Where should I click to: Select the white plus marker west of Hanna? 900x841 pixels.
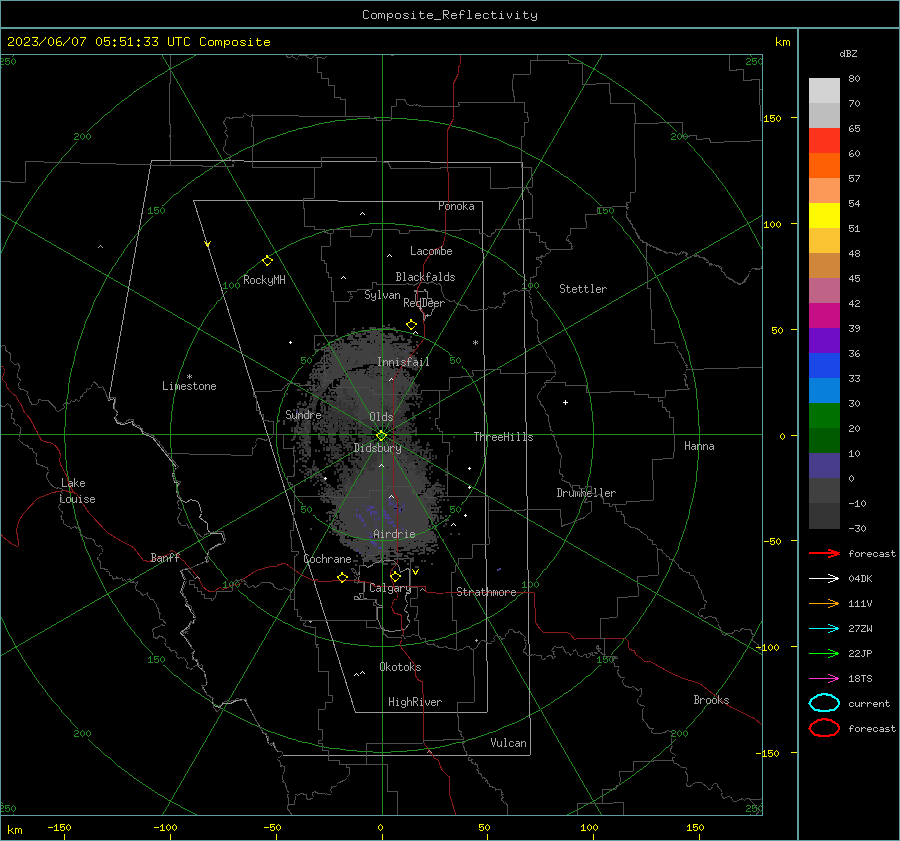point(565,402)
